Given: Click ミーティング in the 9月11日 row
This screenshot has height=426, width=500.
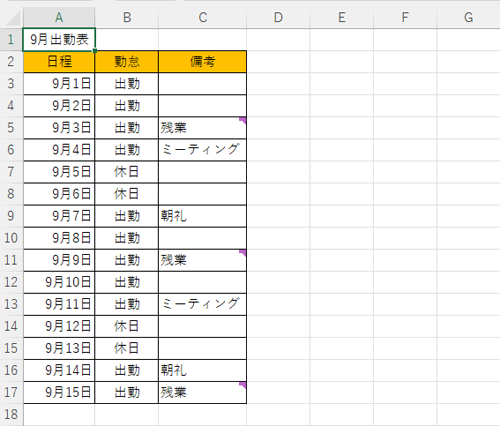Looking at the screenshot, I should click(x=203, y=304).
